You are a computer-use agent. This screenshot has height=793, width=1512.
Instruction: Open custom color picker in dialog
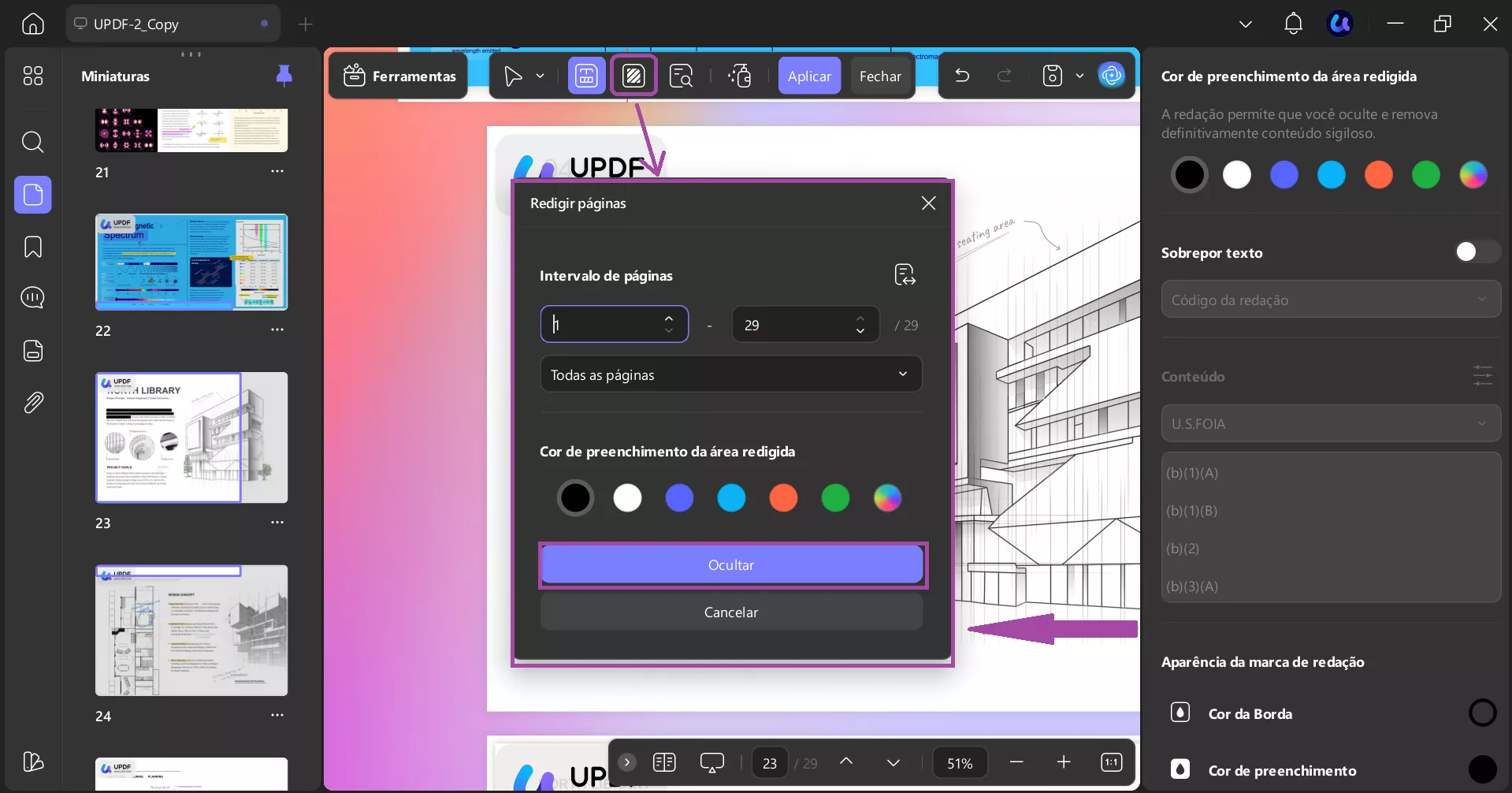[x=887, y=498]
